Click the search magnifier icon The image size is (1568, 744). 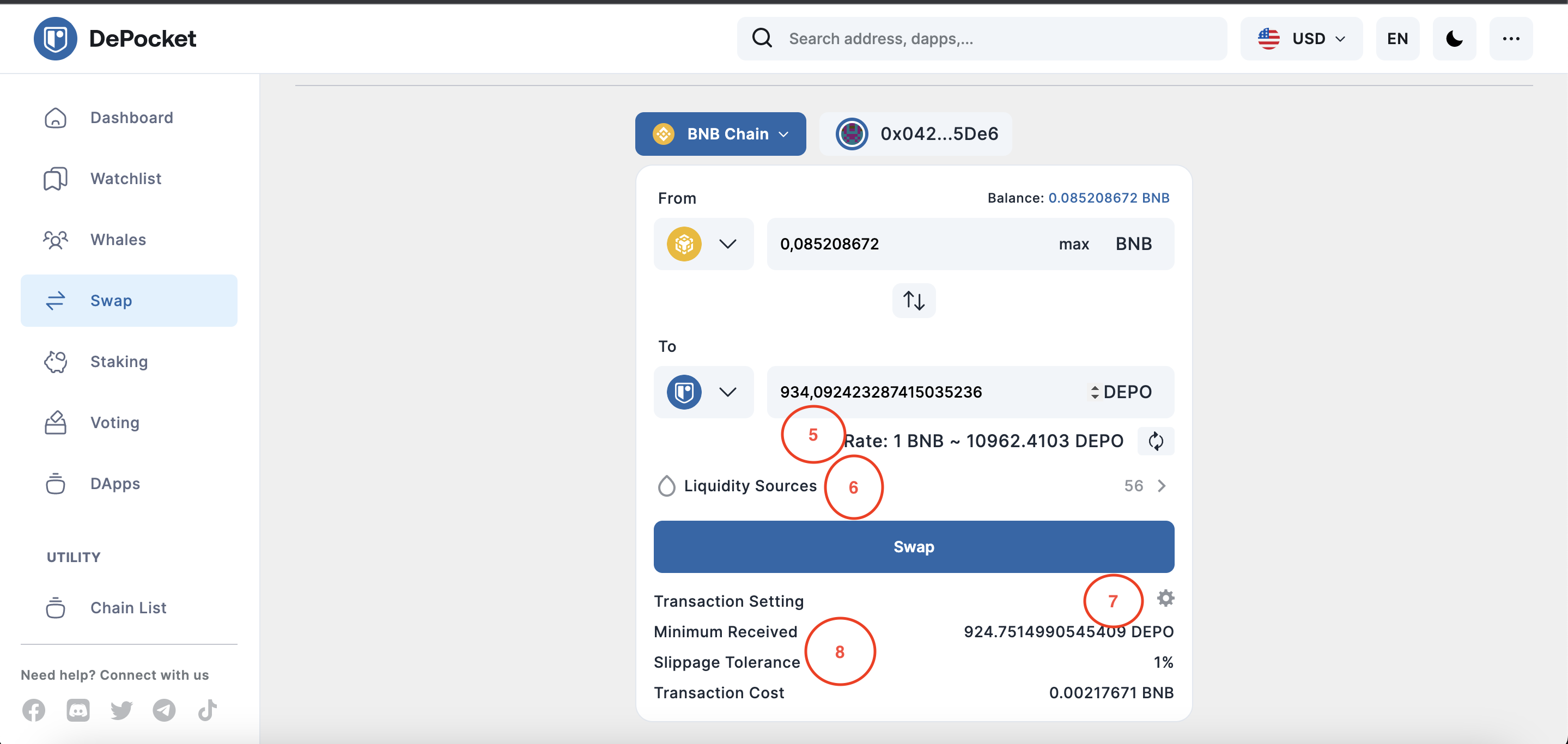762,38
